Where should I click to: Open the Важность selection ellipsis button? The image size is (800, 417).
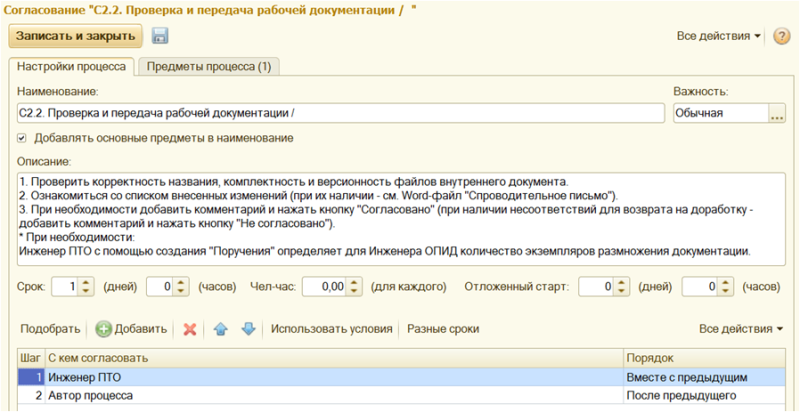coord(776,114)
